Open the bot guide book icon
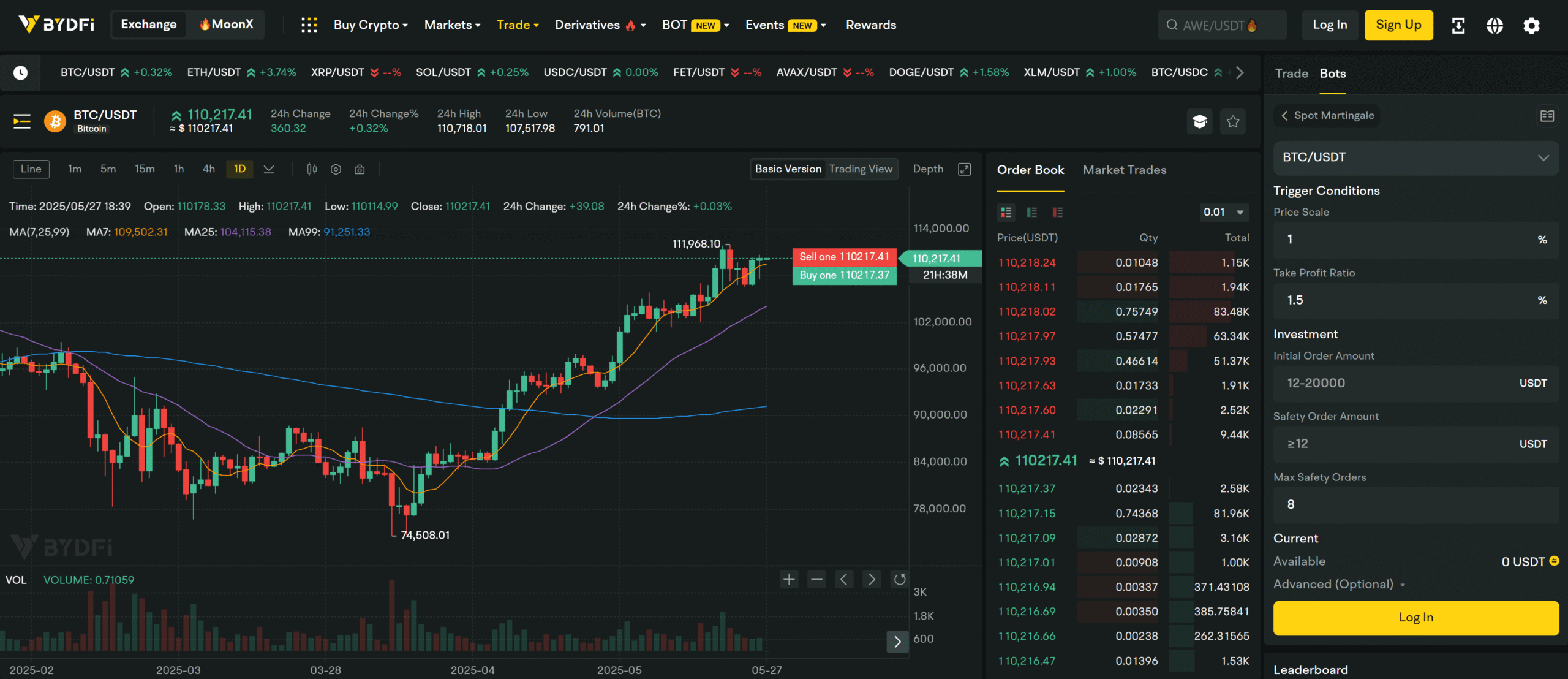This screenshot has width=1568, height=679. coord(1547,116)
